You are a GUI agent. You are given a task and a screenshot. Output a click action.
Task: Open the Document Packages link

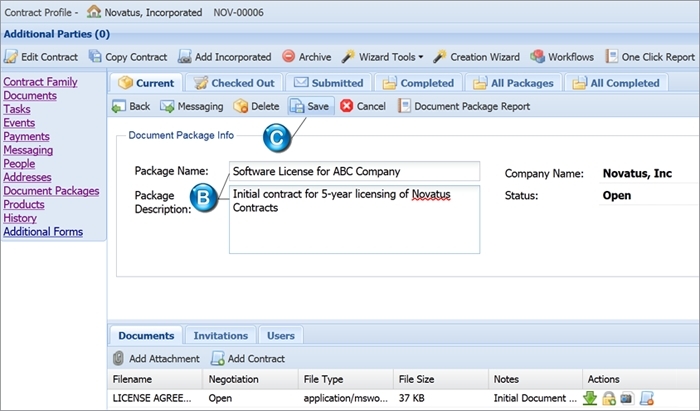tap(51, 191)
